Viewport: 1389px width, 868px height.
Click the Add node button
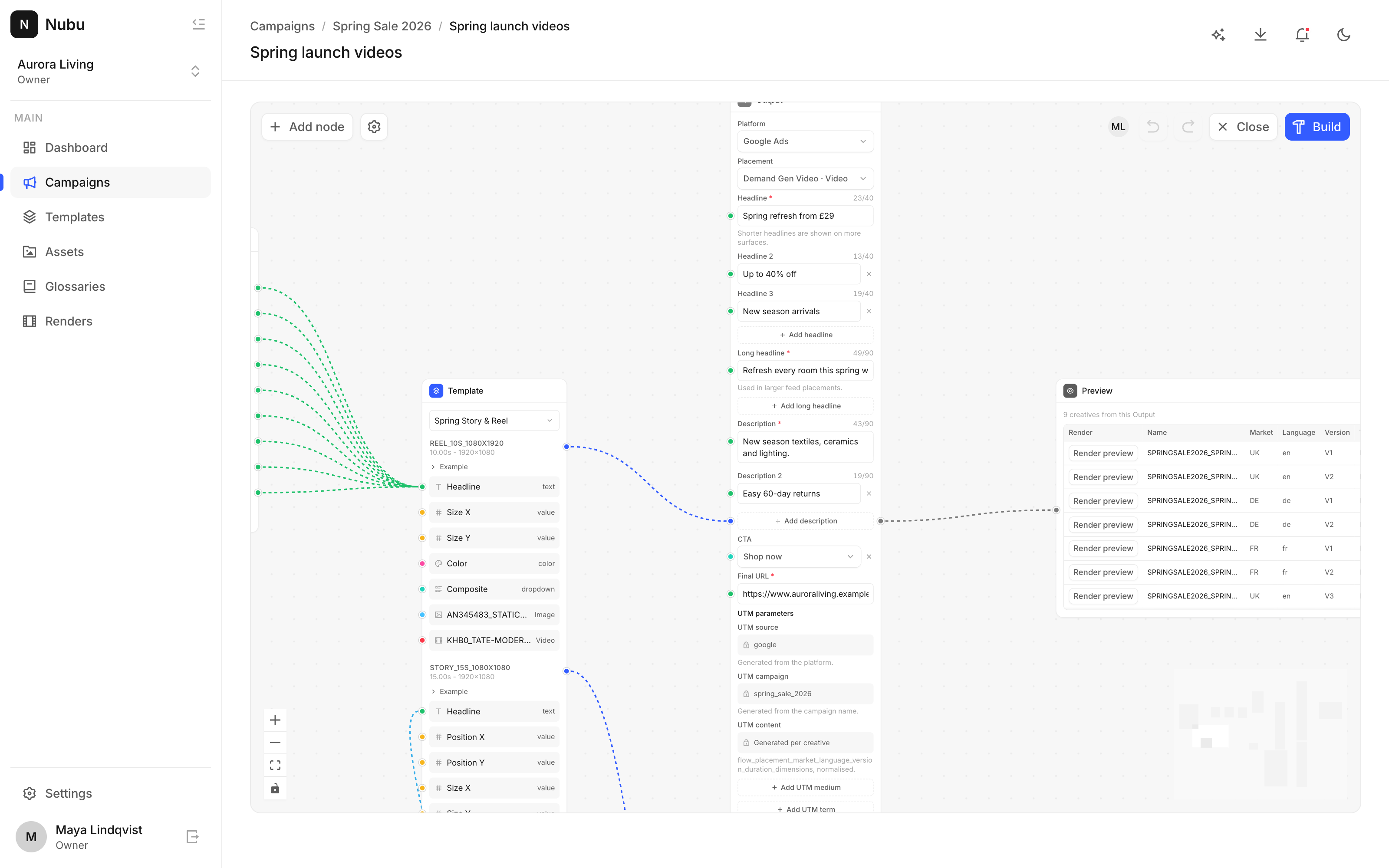pyautogui.click(x=307, y=127)
